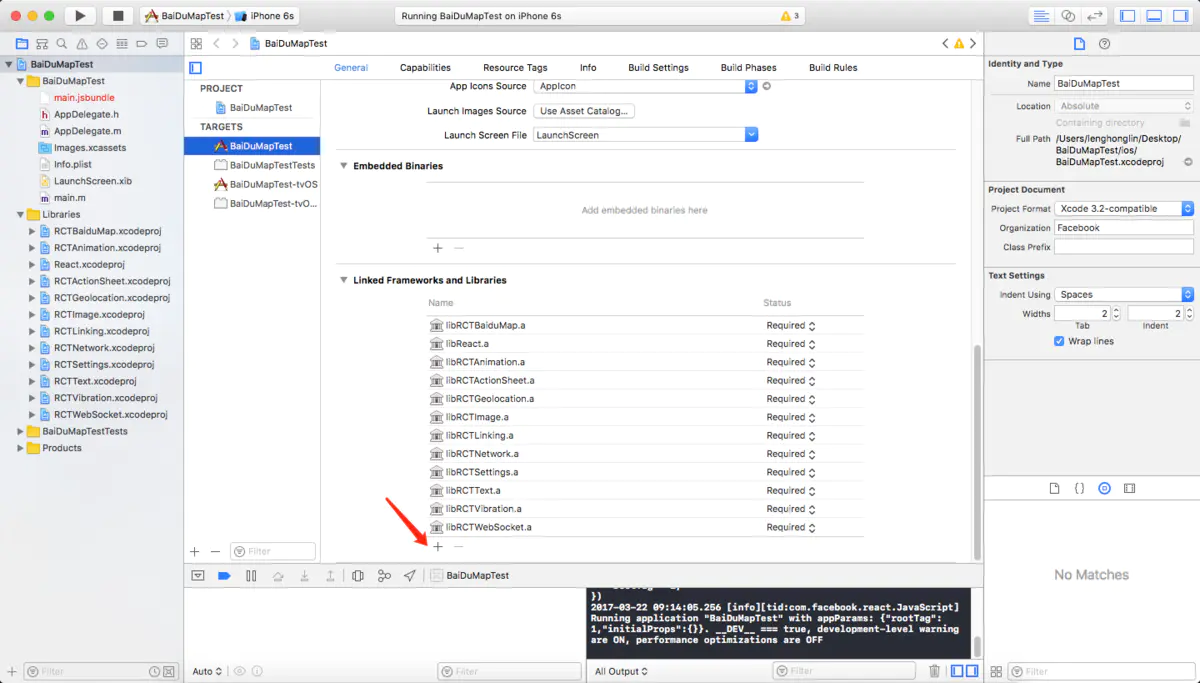Viewport: 1200px width, 683px height.
Task: Open the debug navigator icon
Action: [121, 44]
